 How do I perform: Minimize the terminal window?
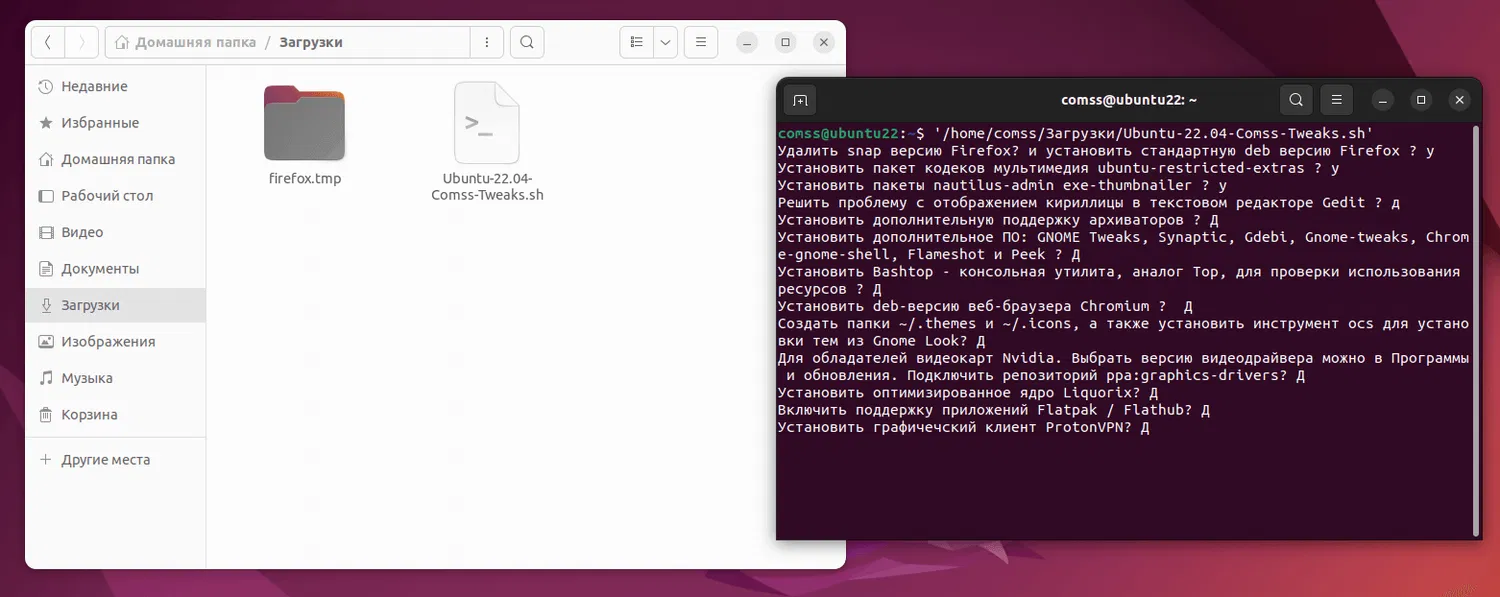point(1382,100)
